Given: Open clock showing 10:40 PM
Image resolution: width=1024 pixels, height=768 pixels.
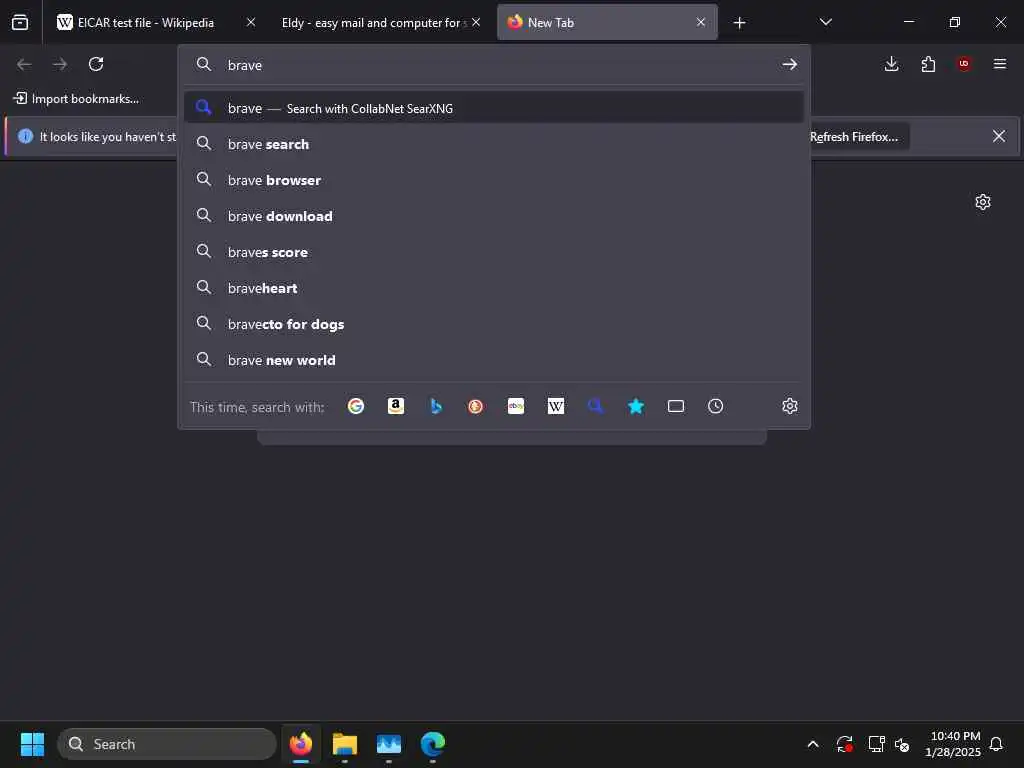Looking at the screenshot, I should (954, 744).
